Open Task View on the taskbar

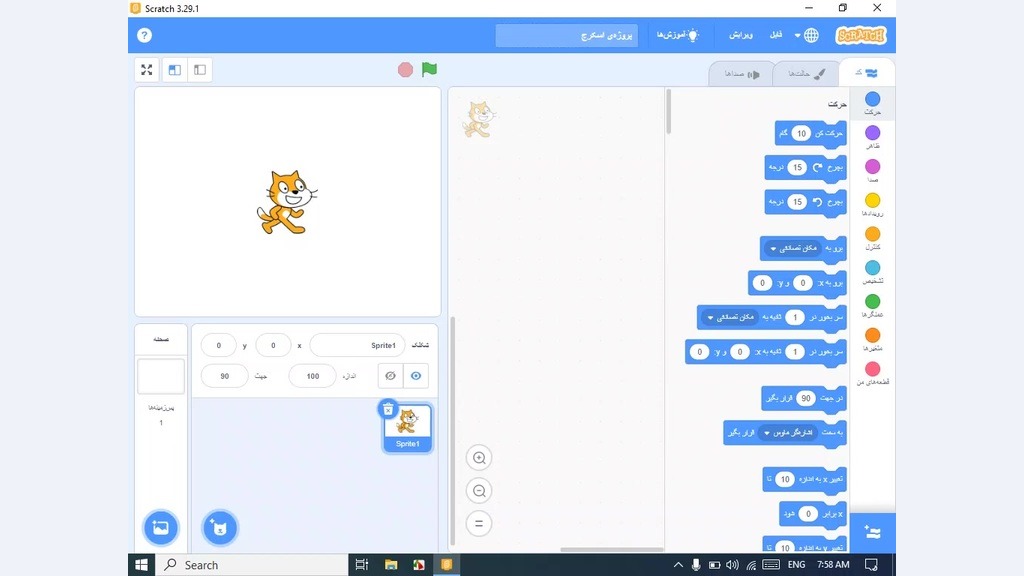pos(362,565)
